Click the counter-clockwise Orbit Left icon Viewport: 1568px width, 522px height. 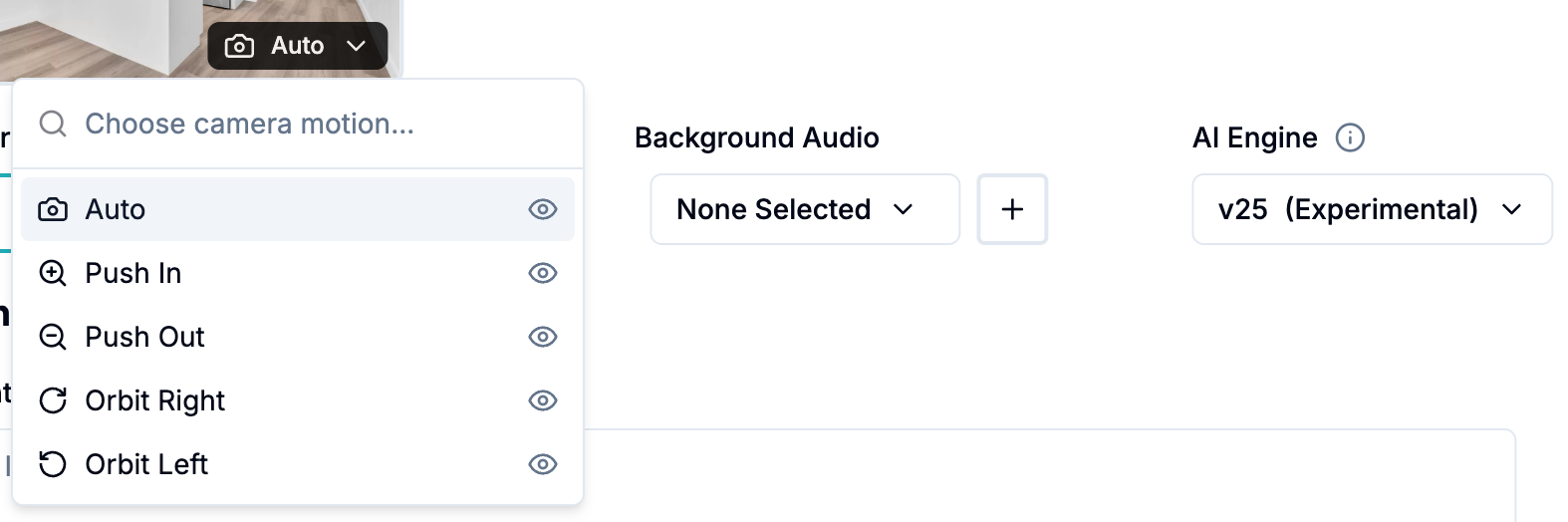53,465
